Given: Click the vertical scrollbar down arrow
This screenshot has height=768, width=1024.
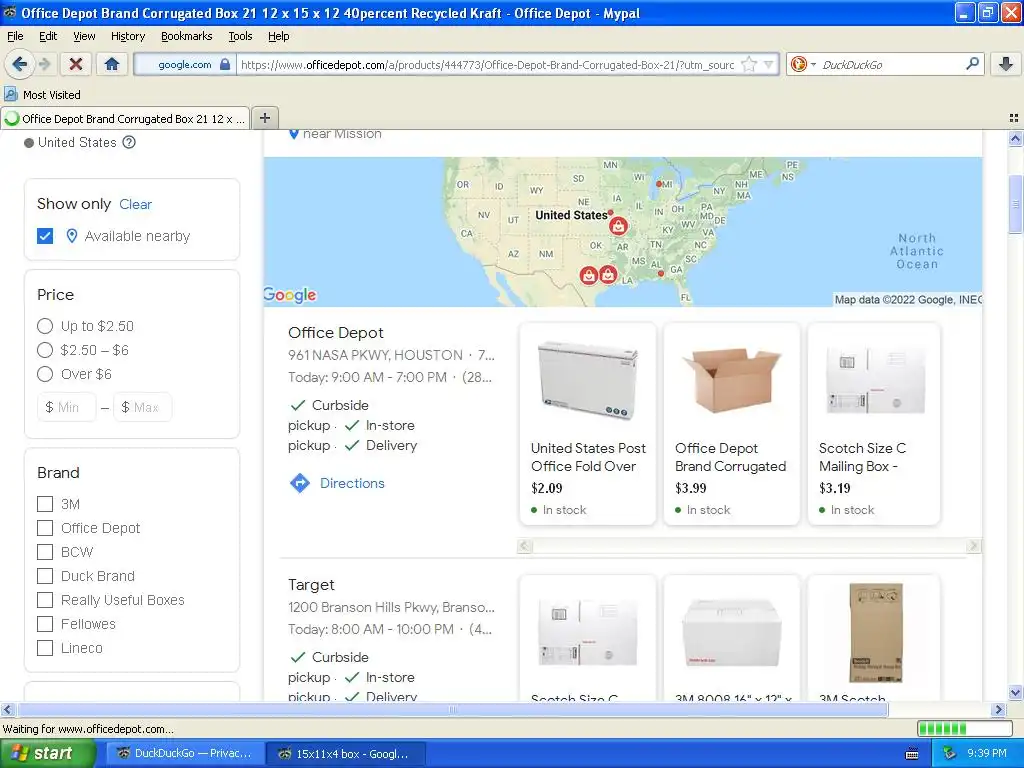Looking at the screenshot, I should (1015, 692).
